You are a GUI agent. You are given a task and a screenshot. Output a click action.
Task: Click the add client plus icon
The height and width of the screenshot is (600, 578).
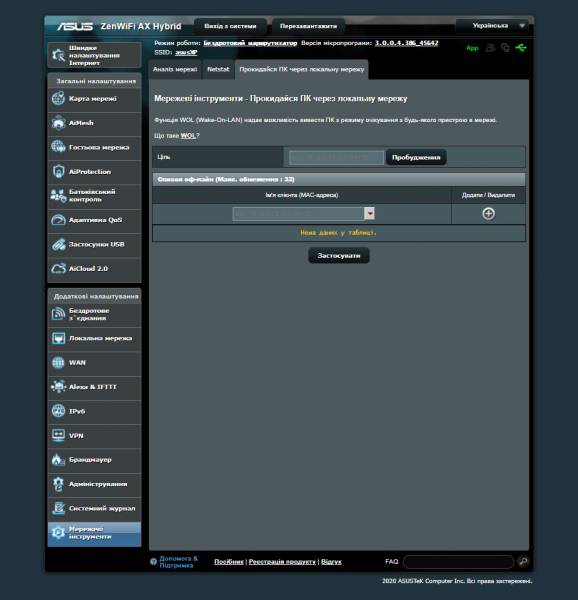point(488,214)
